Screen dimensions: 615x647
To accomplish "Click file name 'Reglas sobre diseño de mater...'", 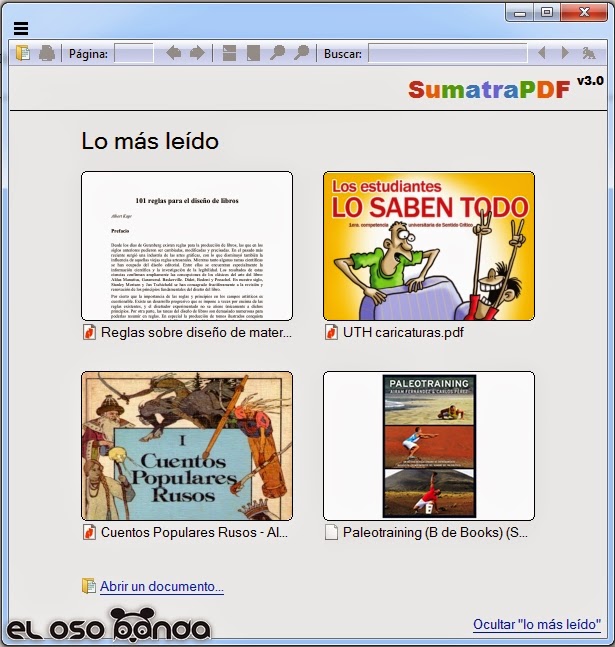I will (196, 333).
